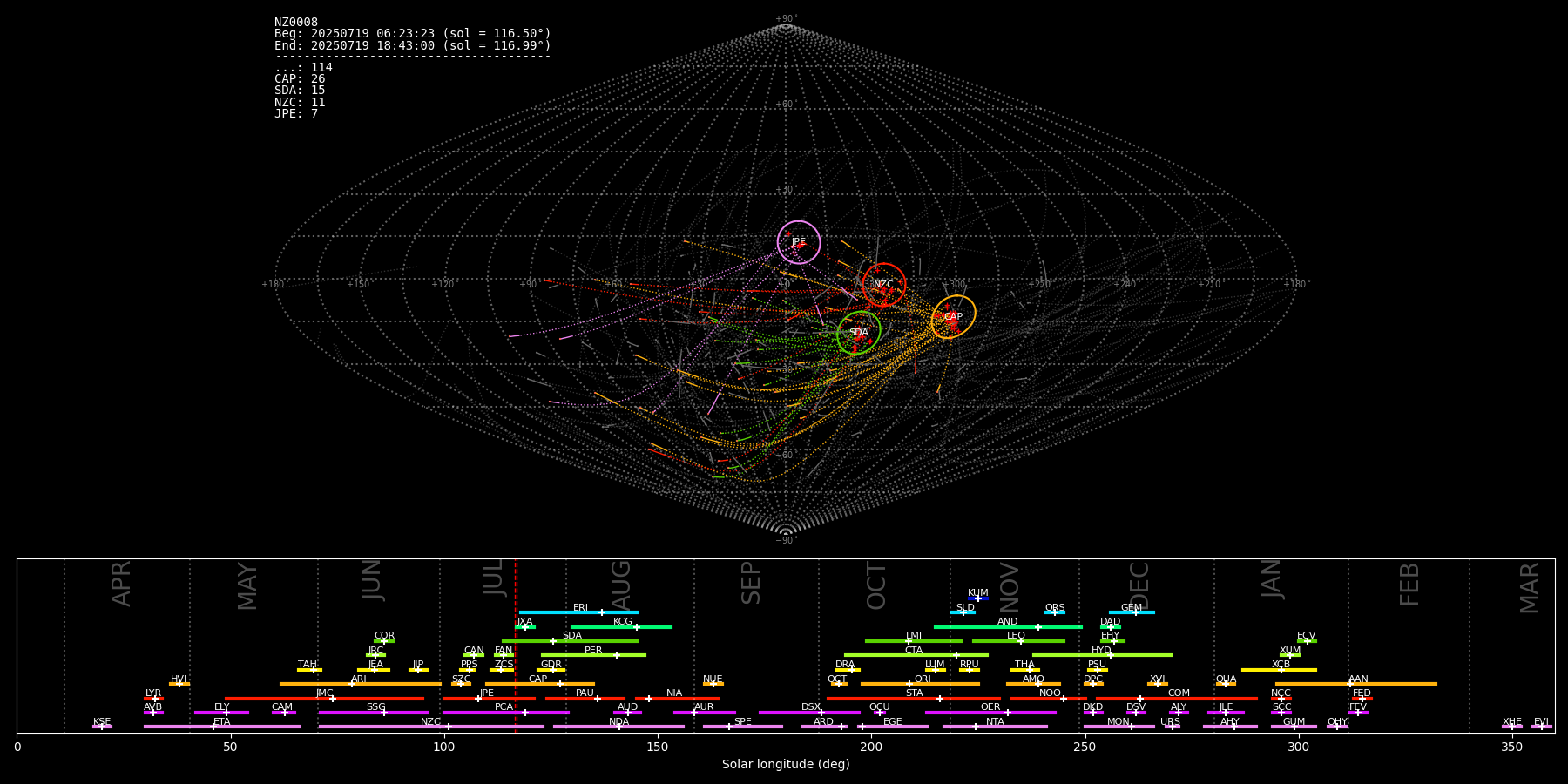
Task: Click the 'Solar longitude (deg)' axis label
Action: point(786,764)
